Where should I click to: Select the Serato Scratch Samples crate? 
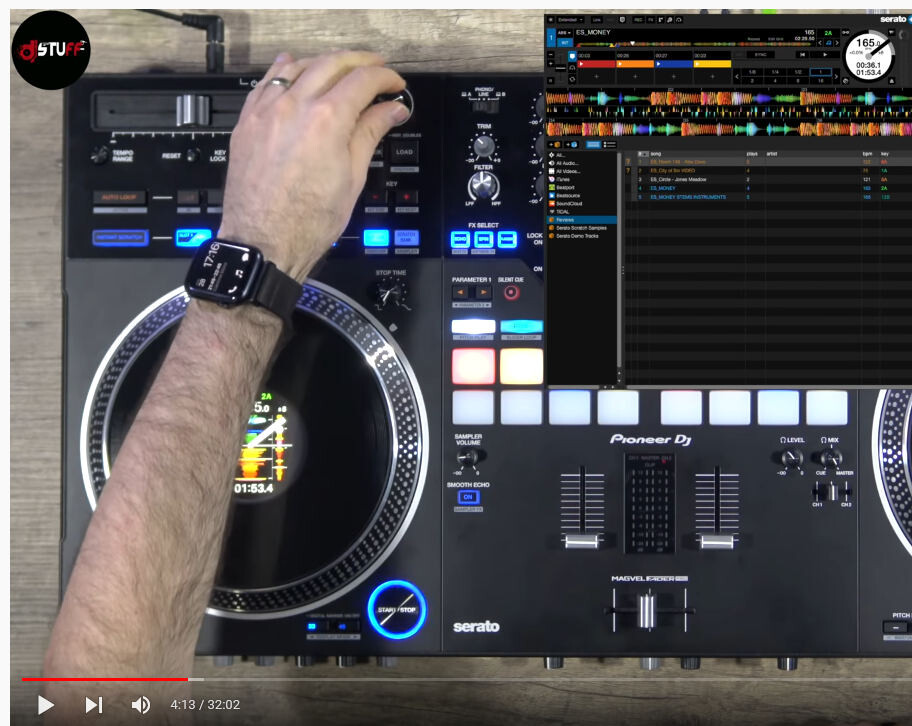578,228
